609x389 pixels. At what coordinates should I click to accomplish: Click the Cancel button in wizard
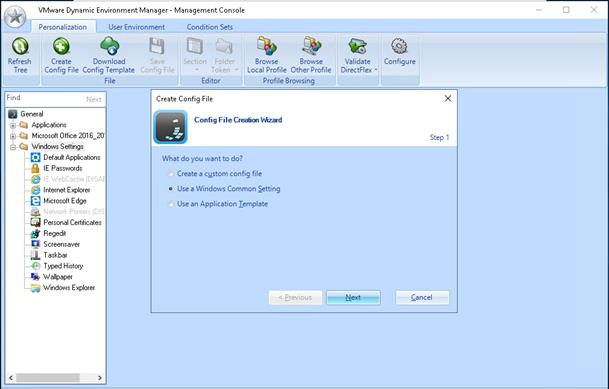pos(422,297)
